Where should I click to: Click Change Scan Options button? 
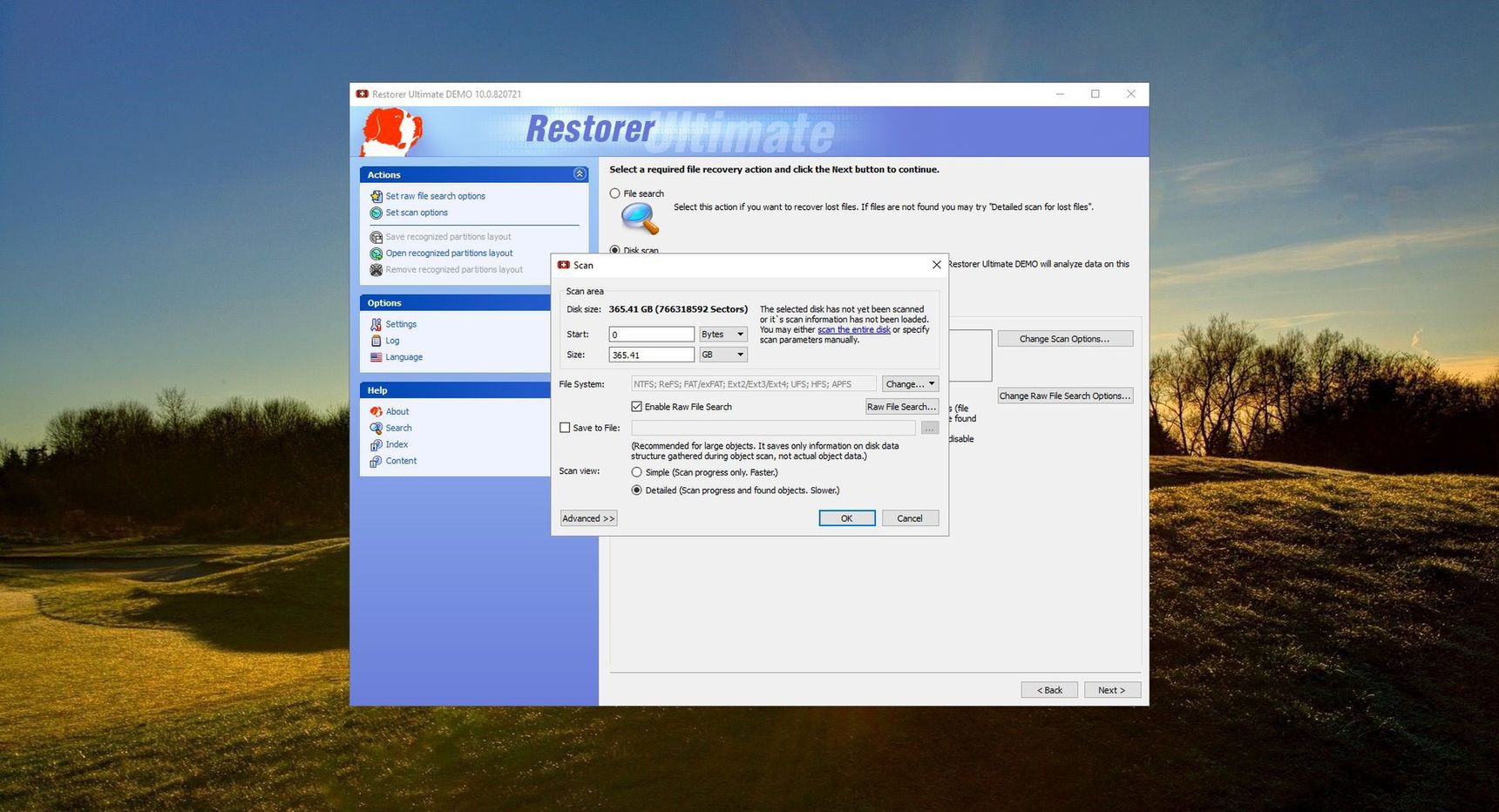tap(1065, 339)
